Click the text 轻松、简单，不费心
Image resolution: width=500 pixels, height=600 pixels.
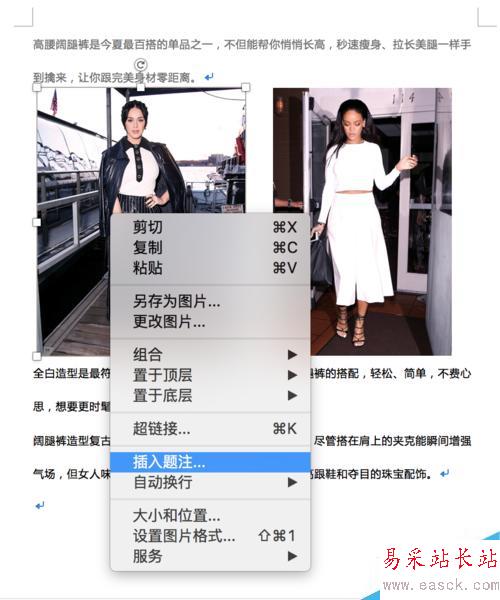point(421,373)
